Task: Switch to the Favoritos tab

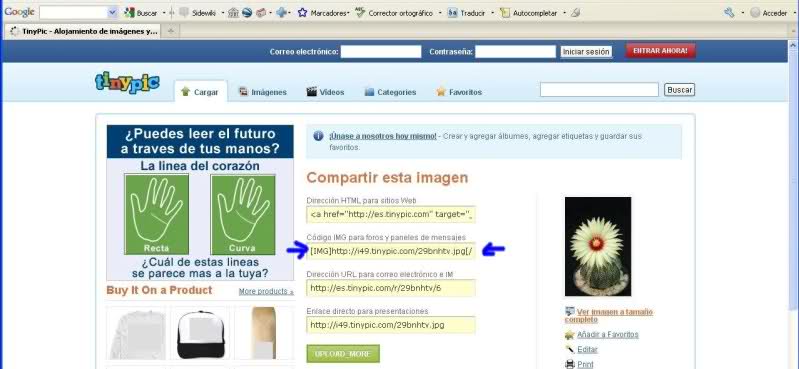Action: (459, 92)
